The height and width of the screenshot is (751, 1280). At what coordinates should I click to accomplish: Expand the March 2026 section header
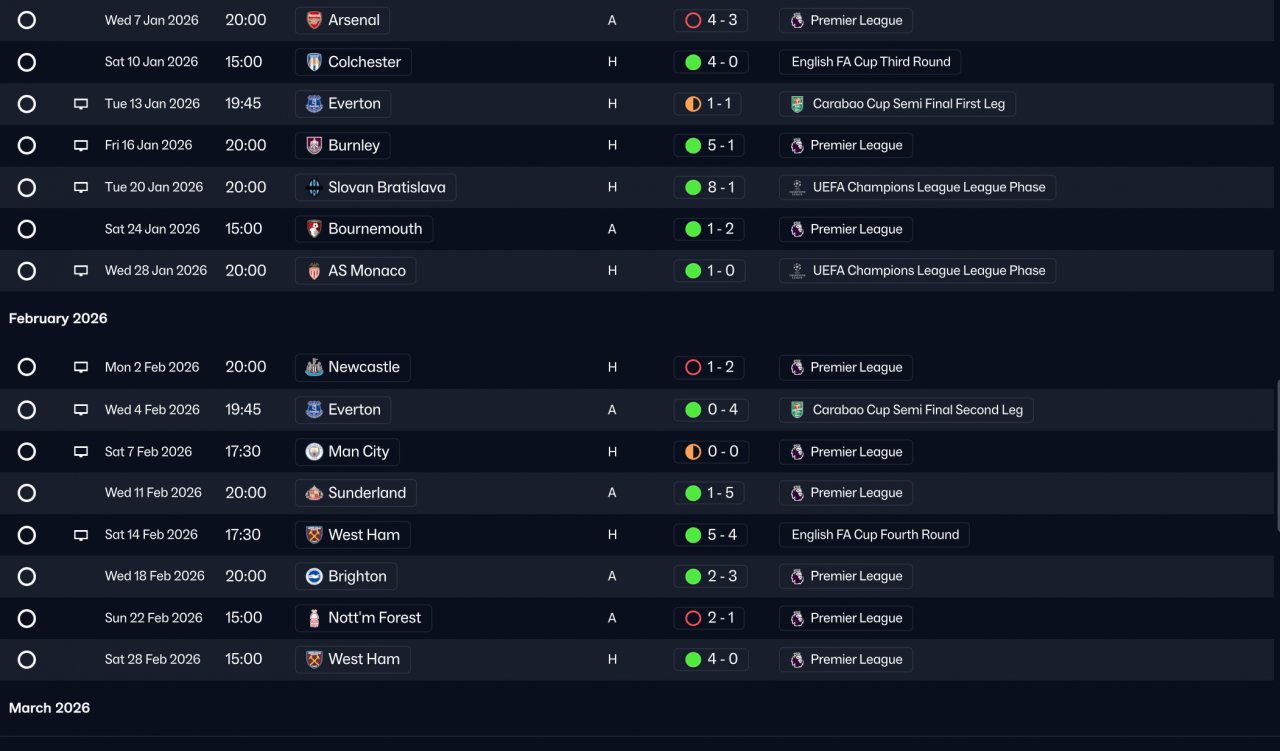point(49,707)
